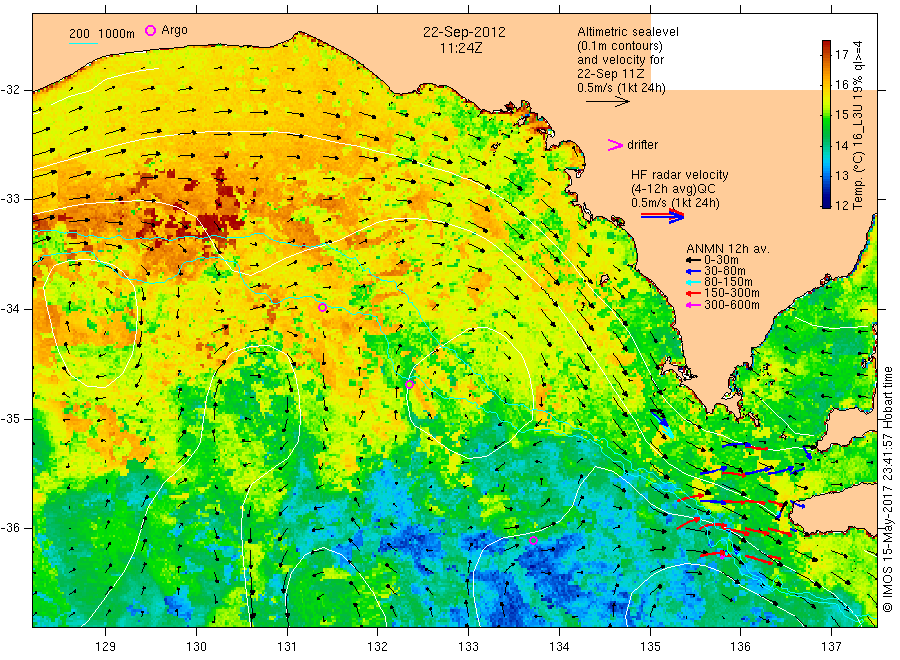900x660 pixels.
Task: Click the red 150-300m arrow legend symbol
Action: tap(693, 293)
